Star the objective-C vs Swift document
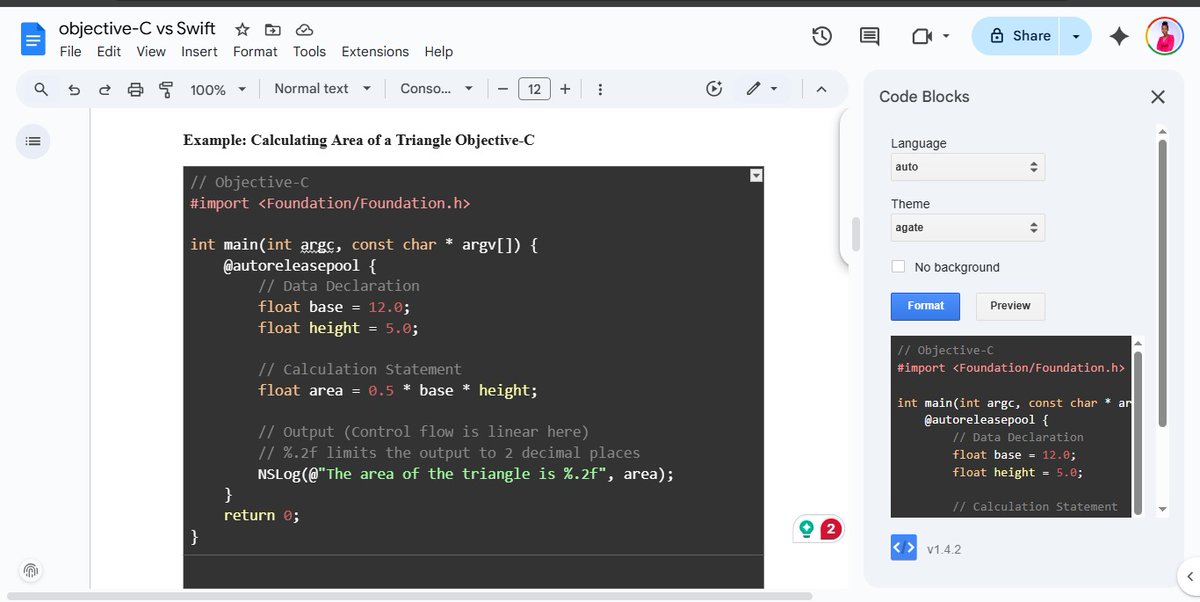The width and height of the screenshot is (1200, 602). [242, 30]
